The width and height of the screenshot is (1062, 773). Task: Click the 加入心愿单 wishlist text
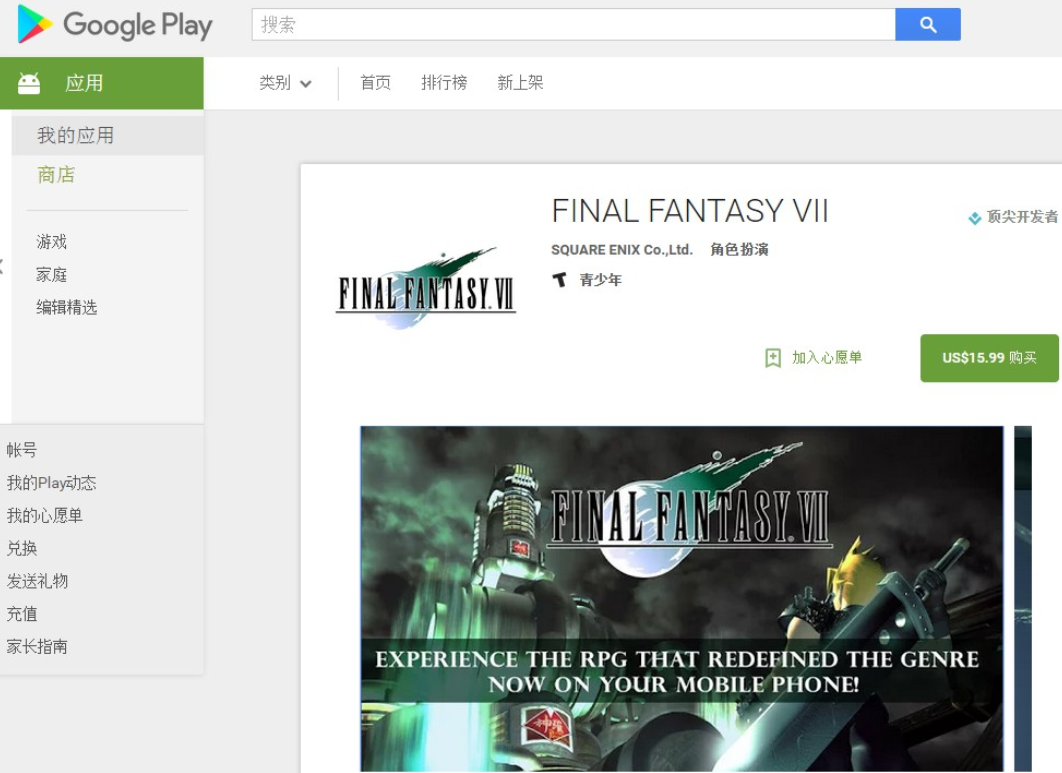[827, 358]
